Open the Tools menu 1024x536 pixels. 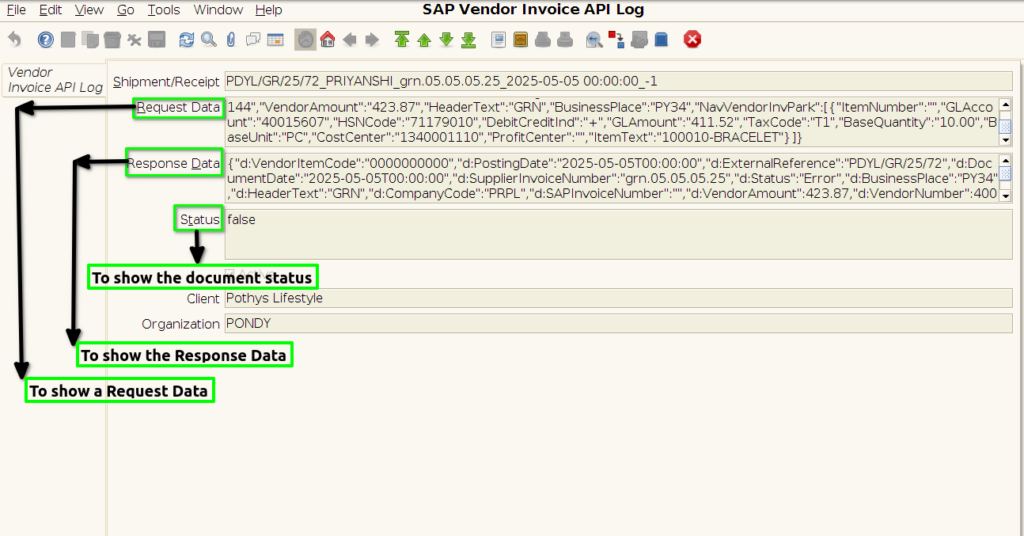click(163, 10)
